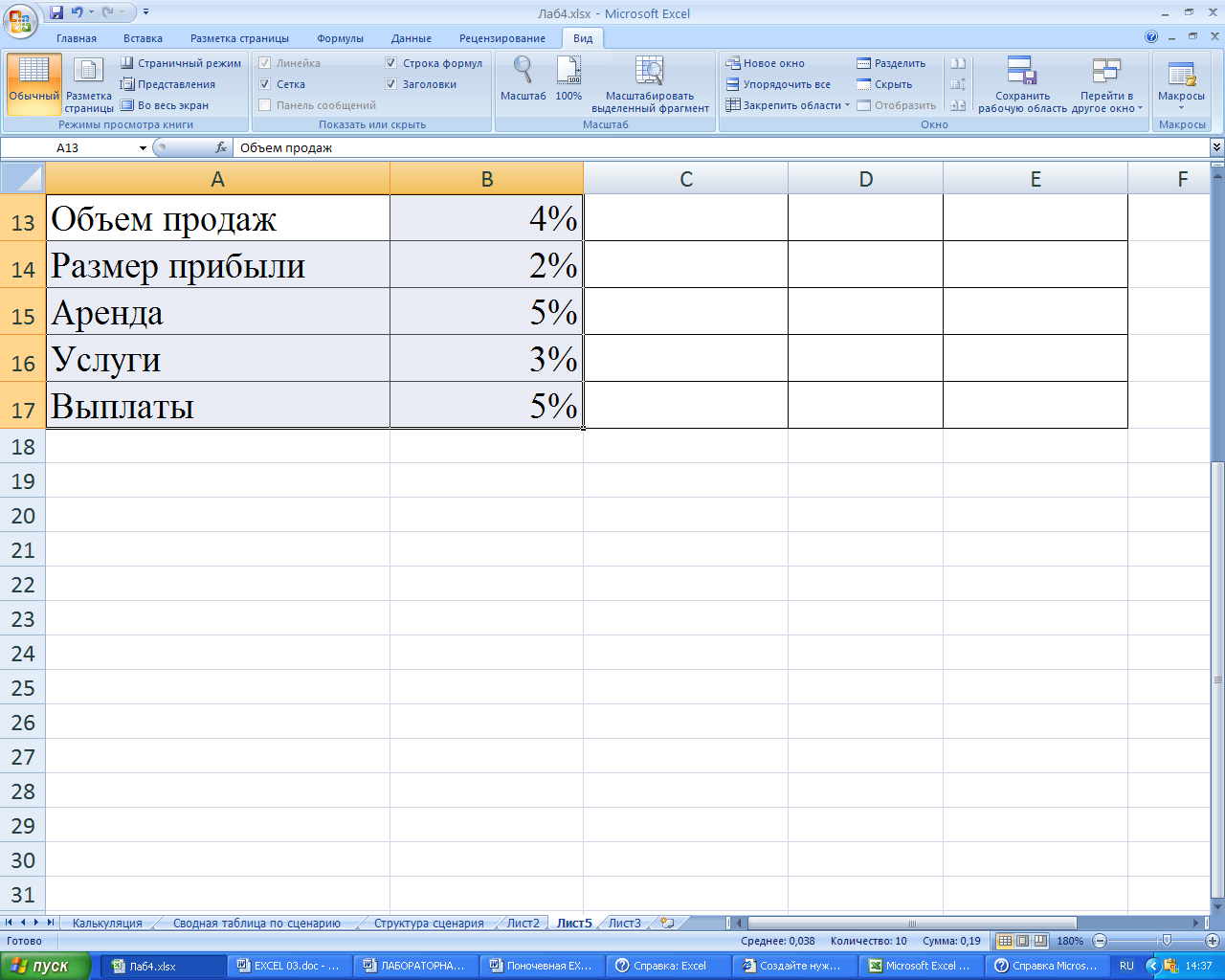Viewport: 1225px width, 980px height.
Task: Click zoom out minus button in status bar
Action: point(1100,941)
